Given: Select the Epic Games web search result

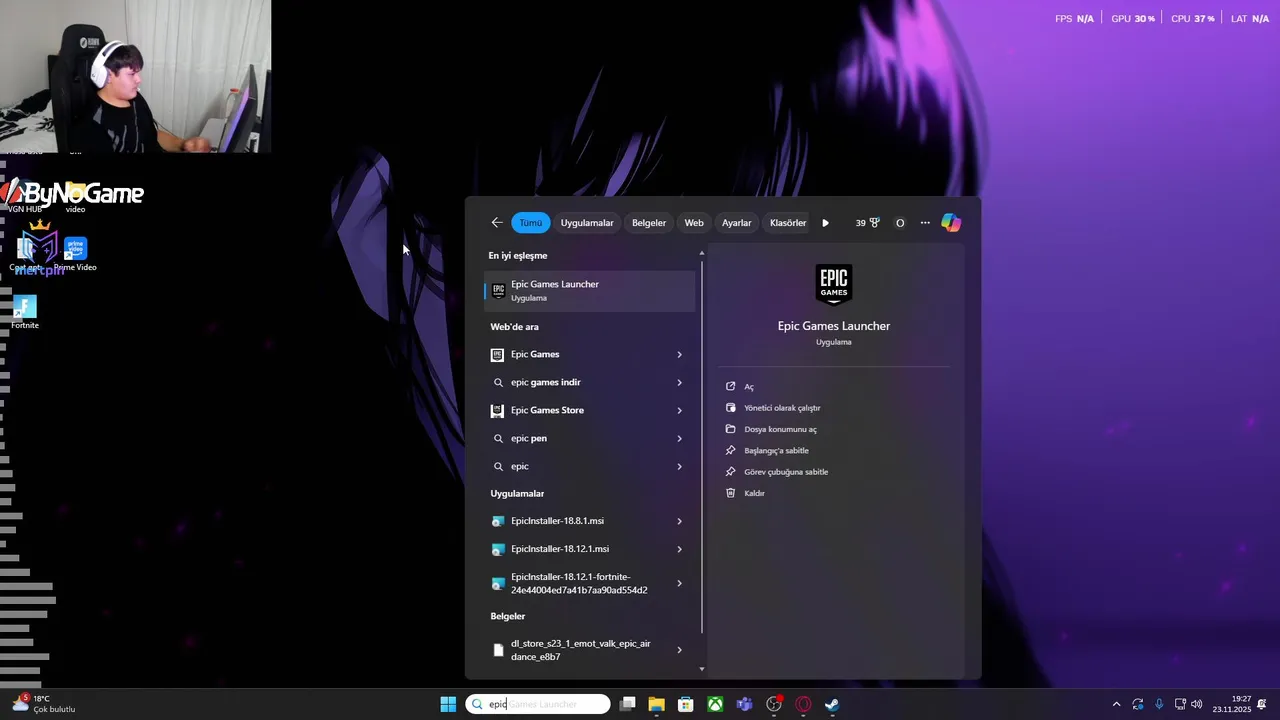Looking at the screenshot, I should (578, 354).
